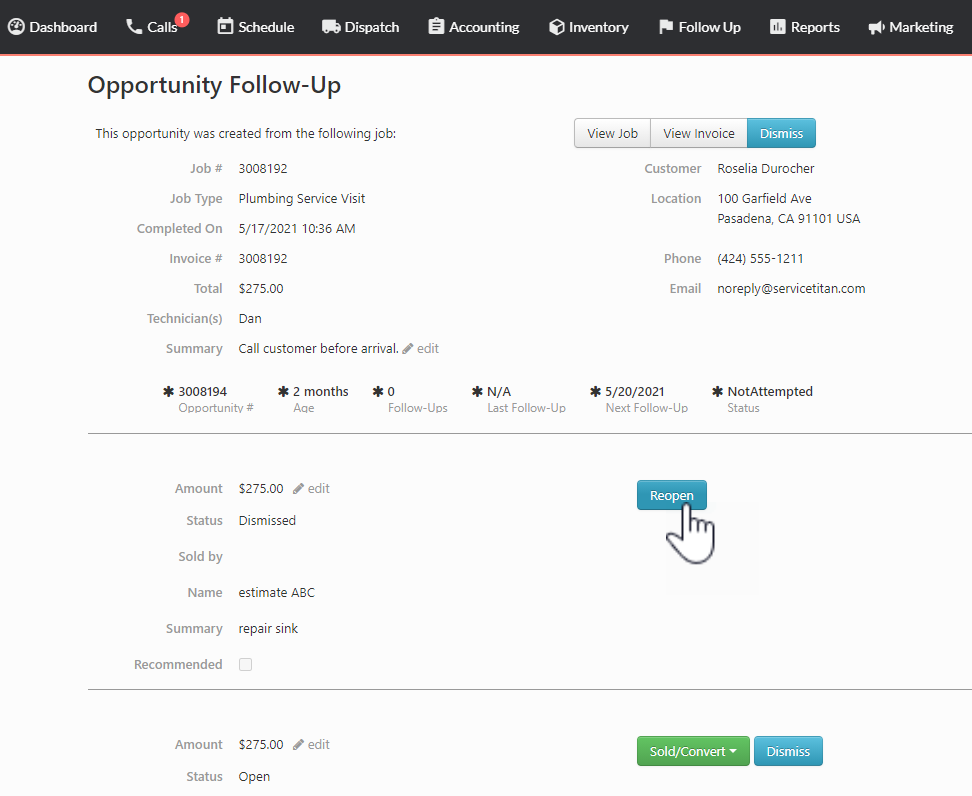Edit the Dismissed estimate amount
Viewport: 972px width, 796px height.
[312, 489]
